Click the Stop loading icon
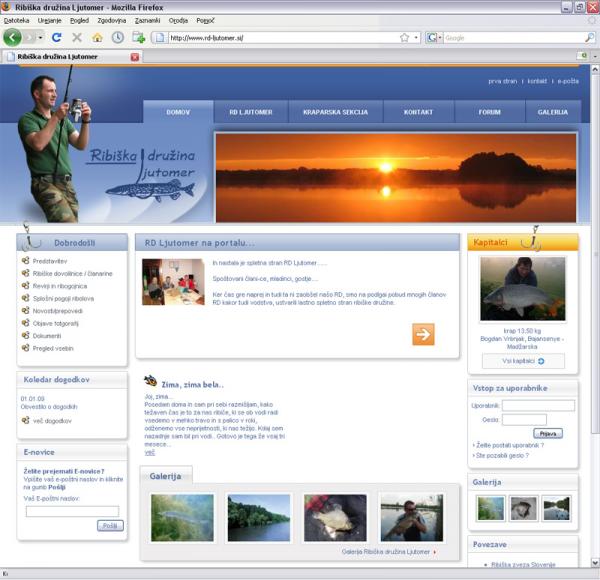 (x=77, y=38)
